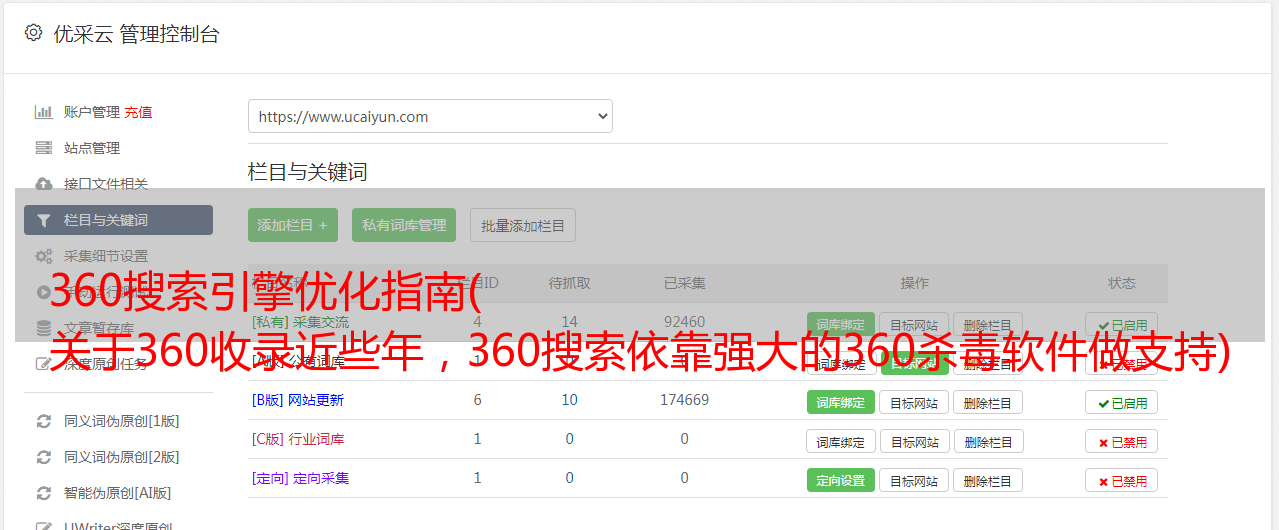
Task: Click the 操作 column header
Action: (915, 283)
